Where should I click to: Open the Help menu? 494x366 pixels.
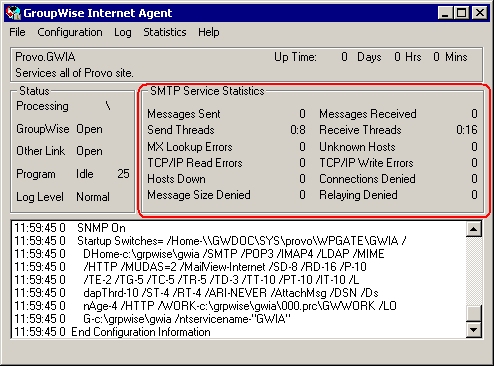point(209,32)
